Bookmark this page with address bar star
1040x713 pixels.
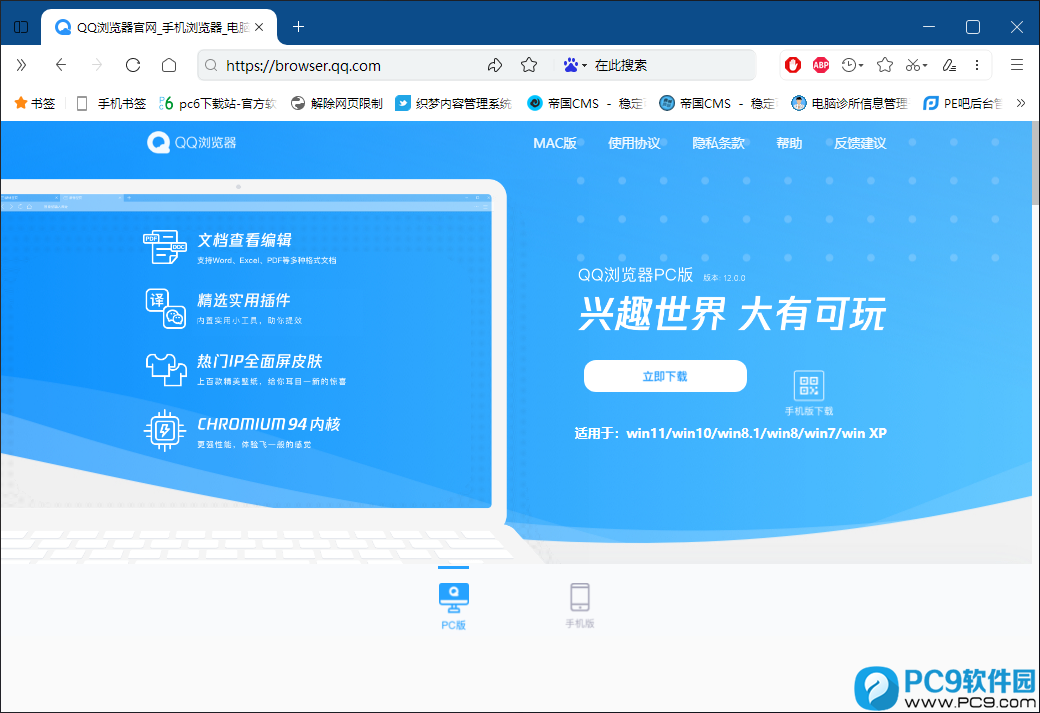point(529,65)
